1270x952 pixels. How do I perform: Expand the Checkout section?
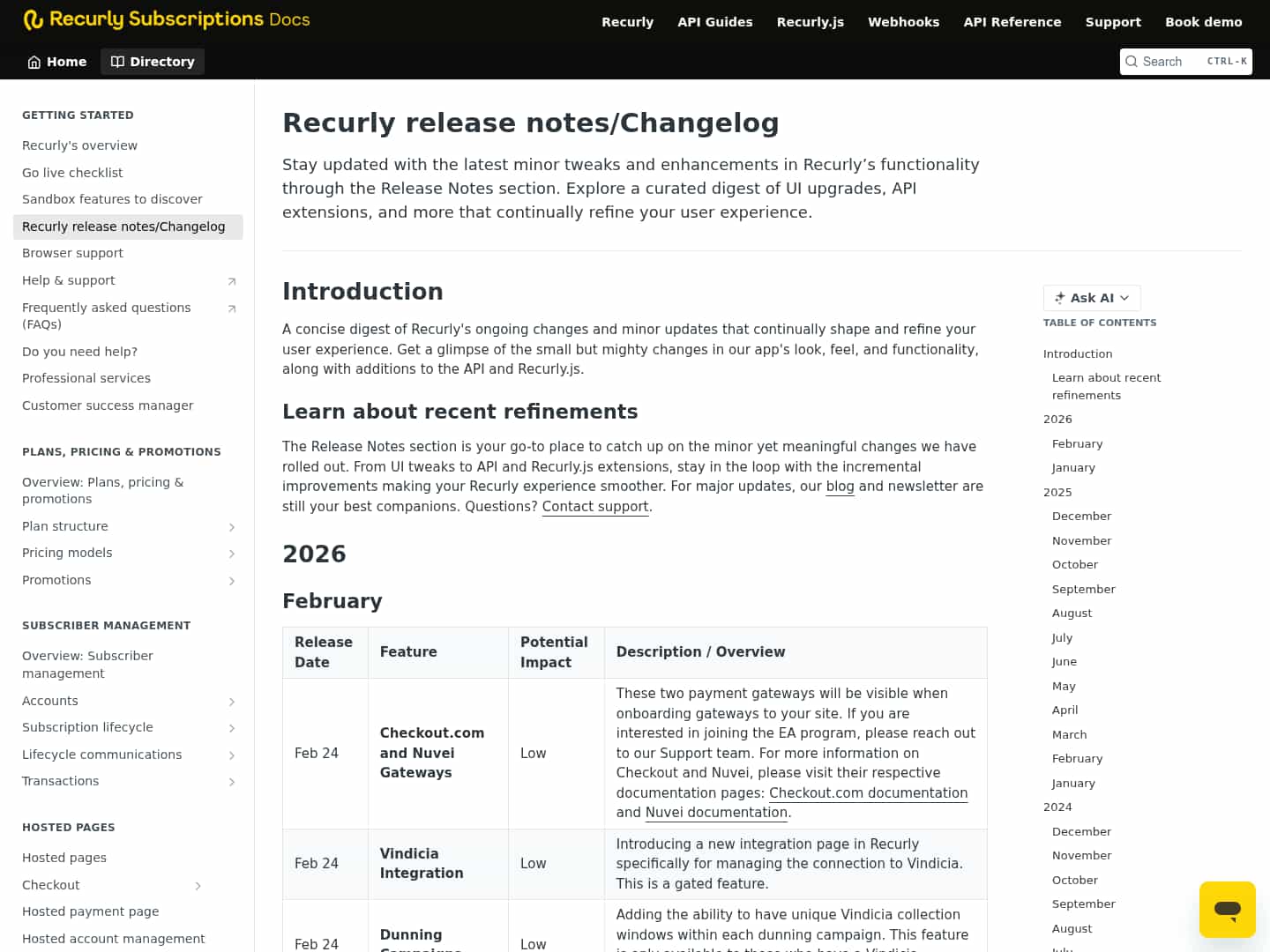point(198,885)
